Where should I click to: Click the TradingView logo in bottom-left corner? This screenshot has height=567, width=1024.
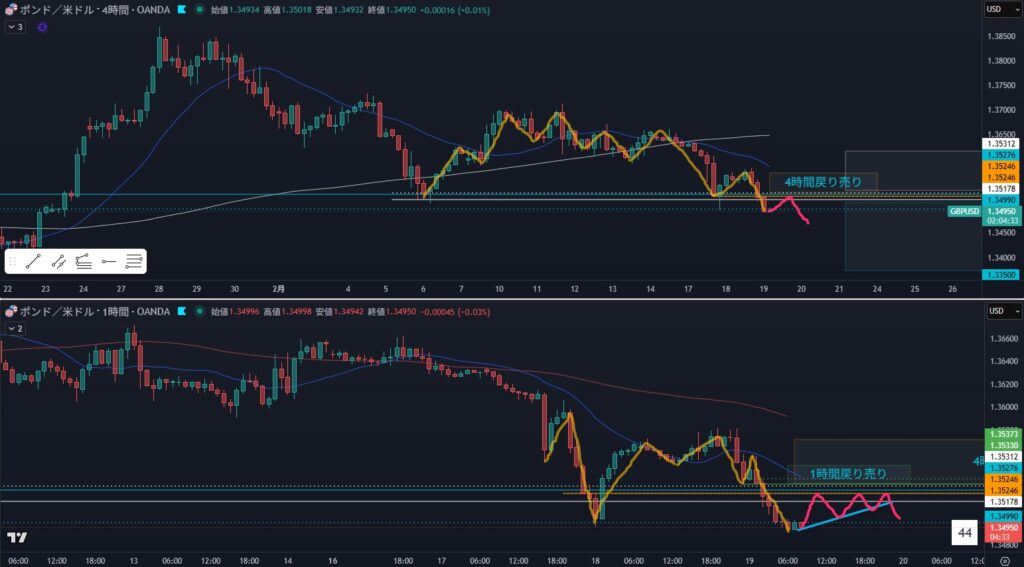[17, 538]
